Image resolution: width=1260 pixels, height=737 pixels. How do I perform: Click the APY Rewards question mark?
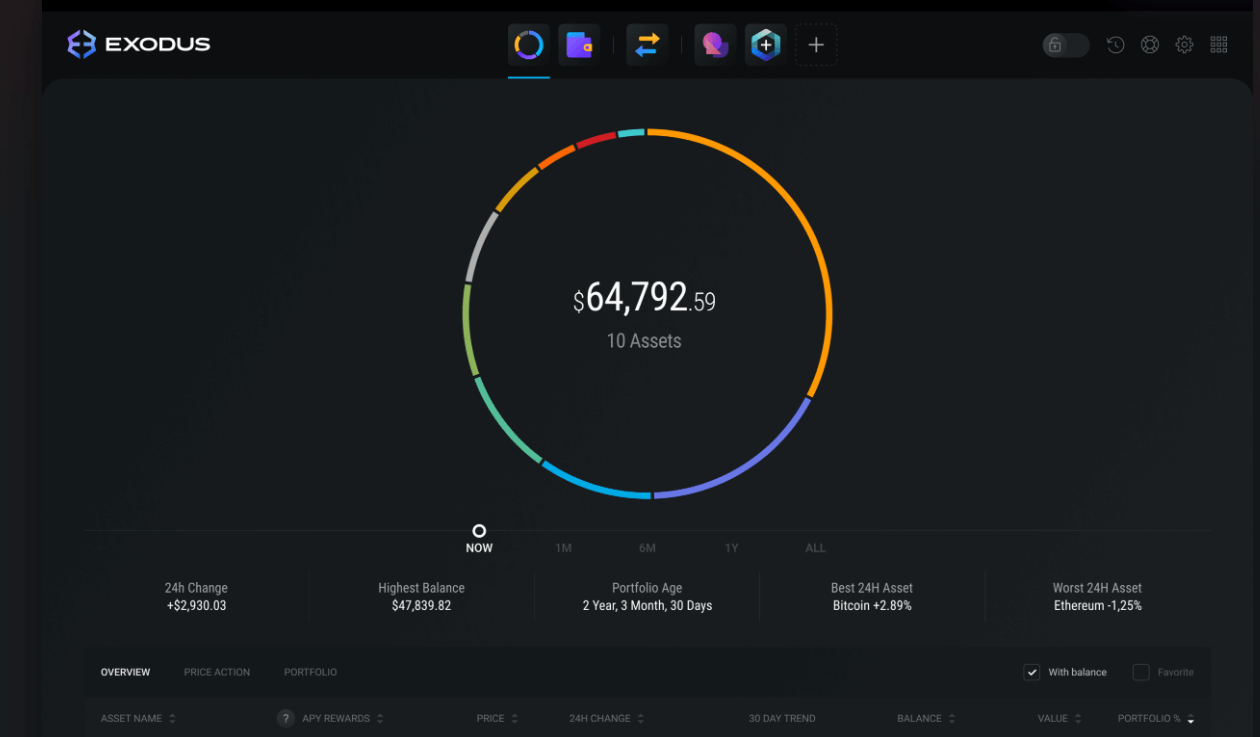285,718
